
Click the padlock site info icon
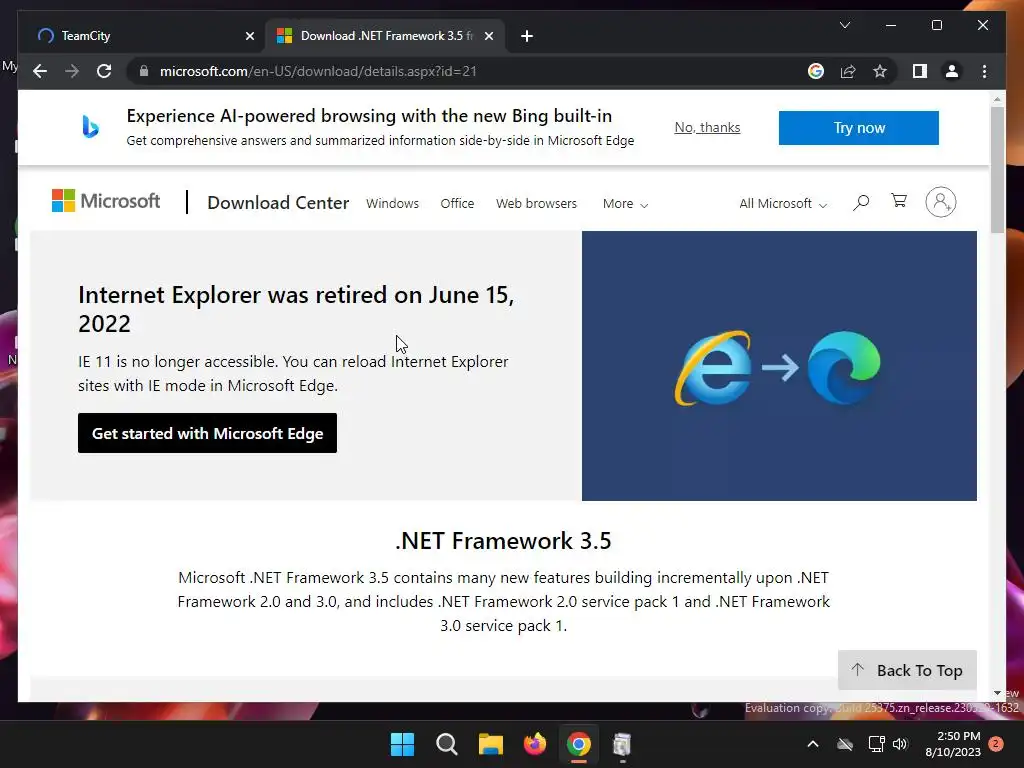tap(144, 71)
